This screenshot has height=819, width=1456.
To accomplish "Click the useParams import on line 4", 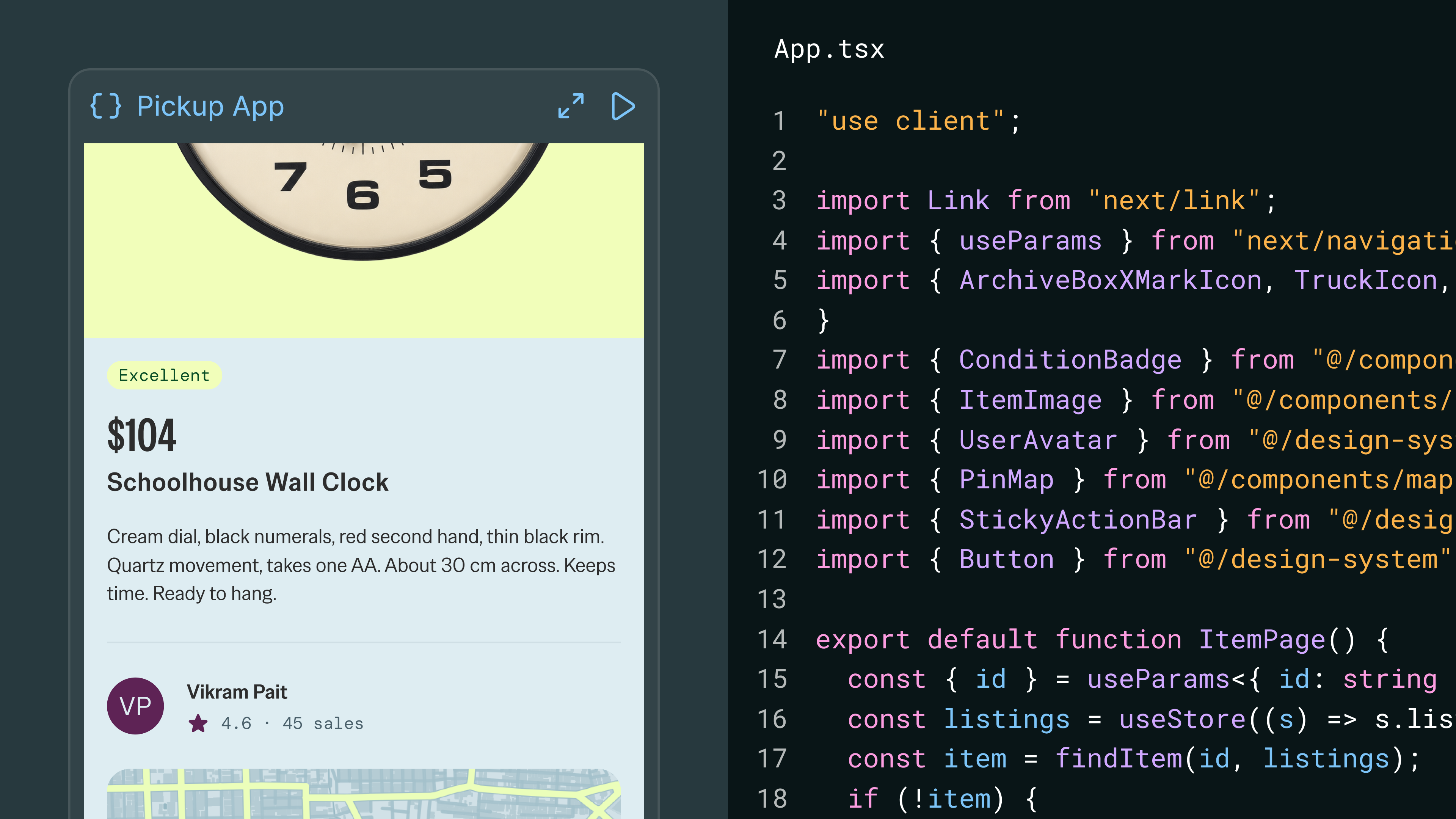I will click(1031, 241).
